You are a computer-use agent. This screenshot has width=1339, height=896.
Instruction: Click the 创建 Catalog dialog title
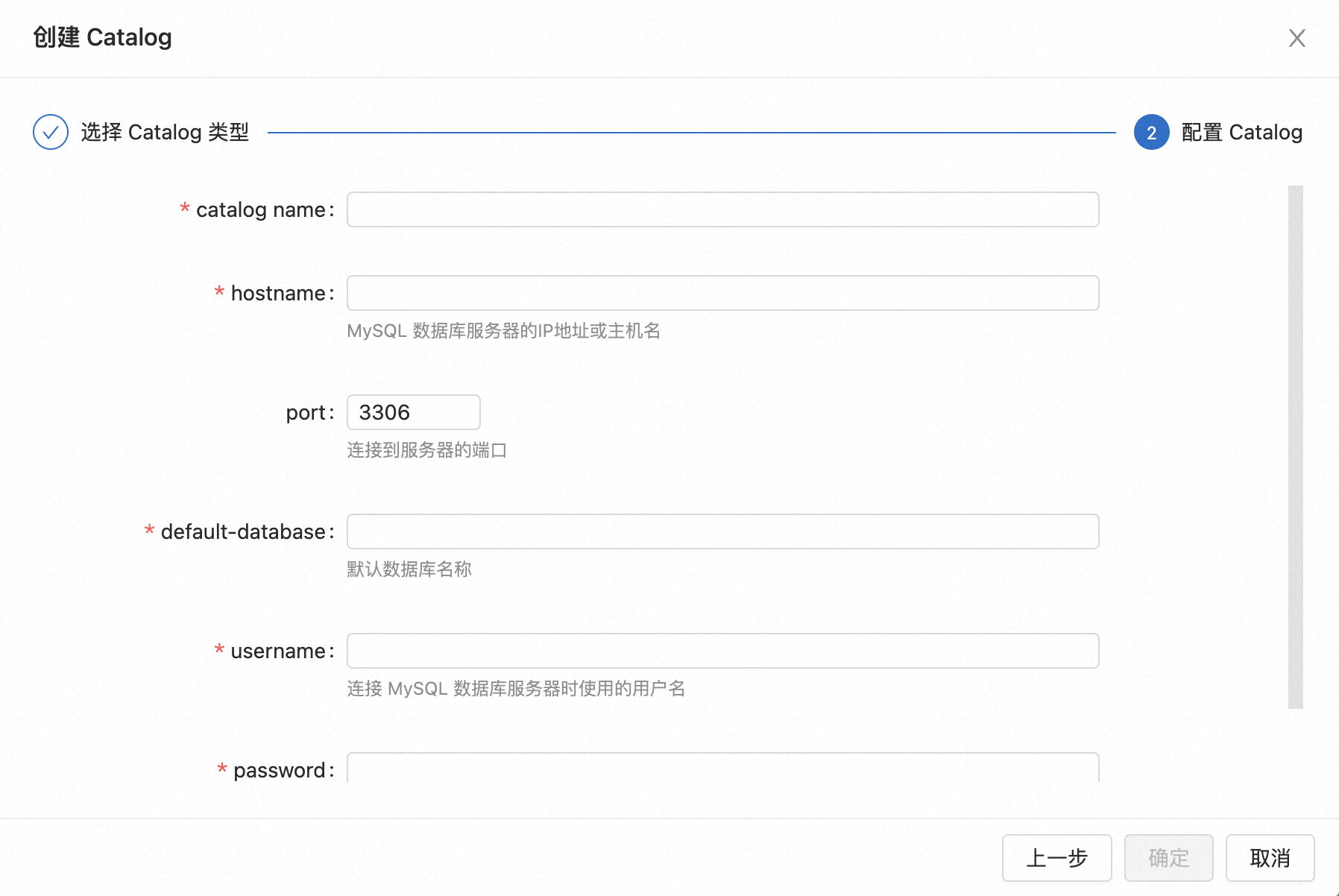pos(102,37)
